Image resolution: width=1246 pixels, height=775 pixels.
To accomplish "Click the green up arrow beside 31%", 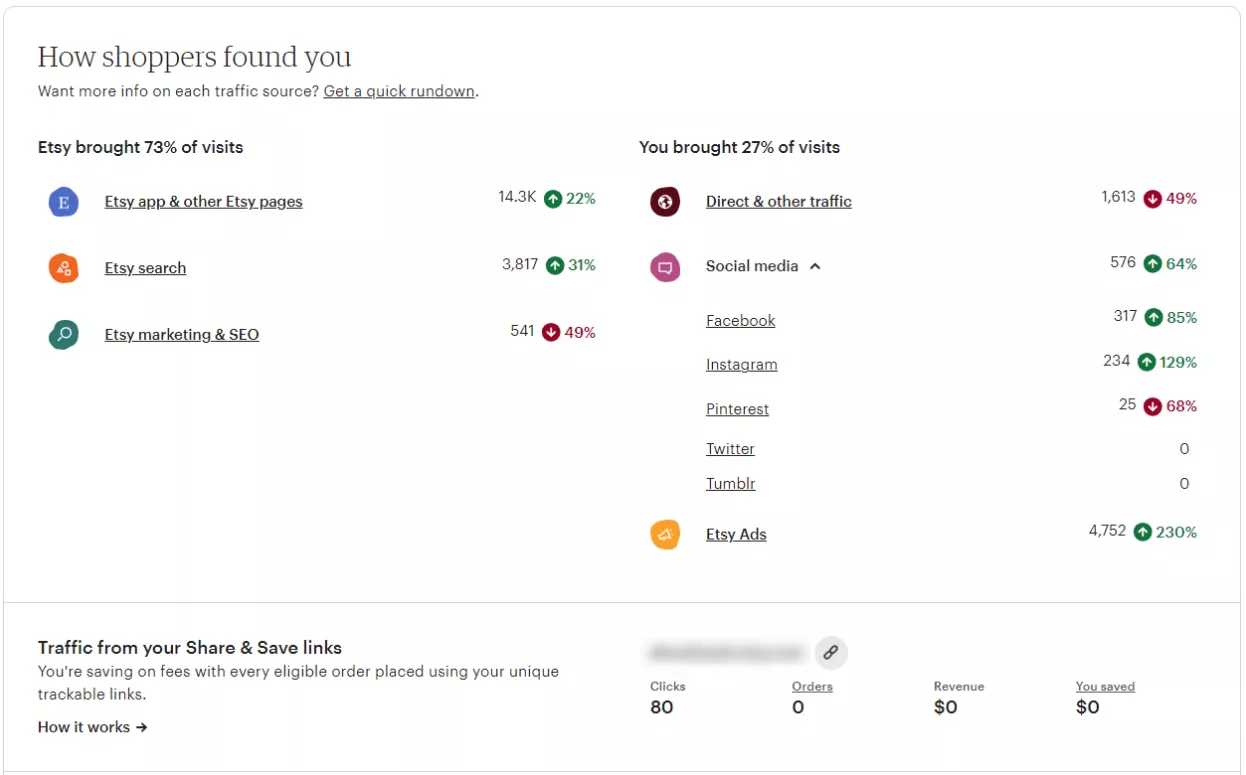I will pos(555,265).
